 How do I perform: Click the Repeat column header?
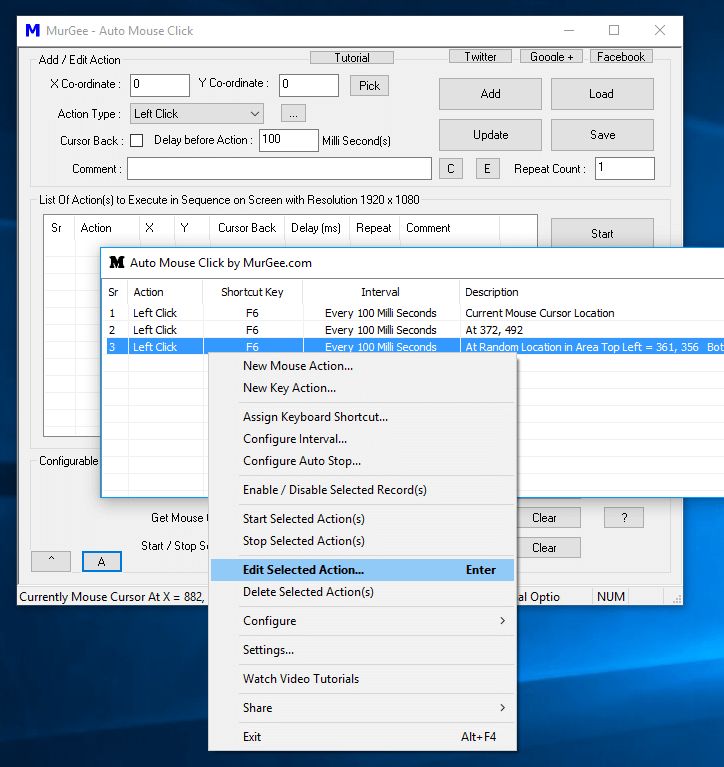[x=374, y=228]
